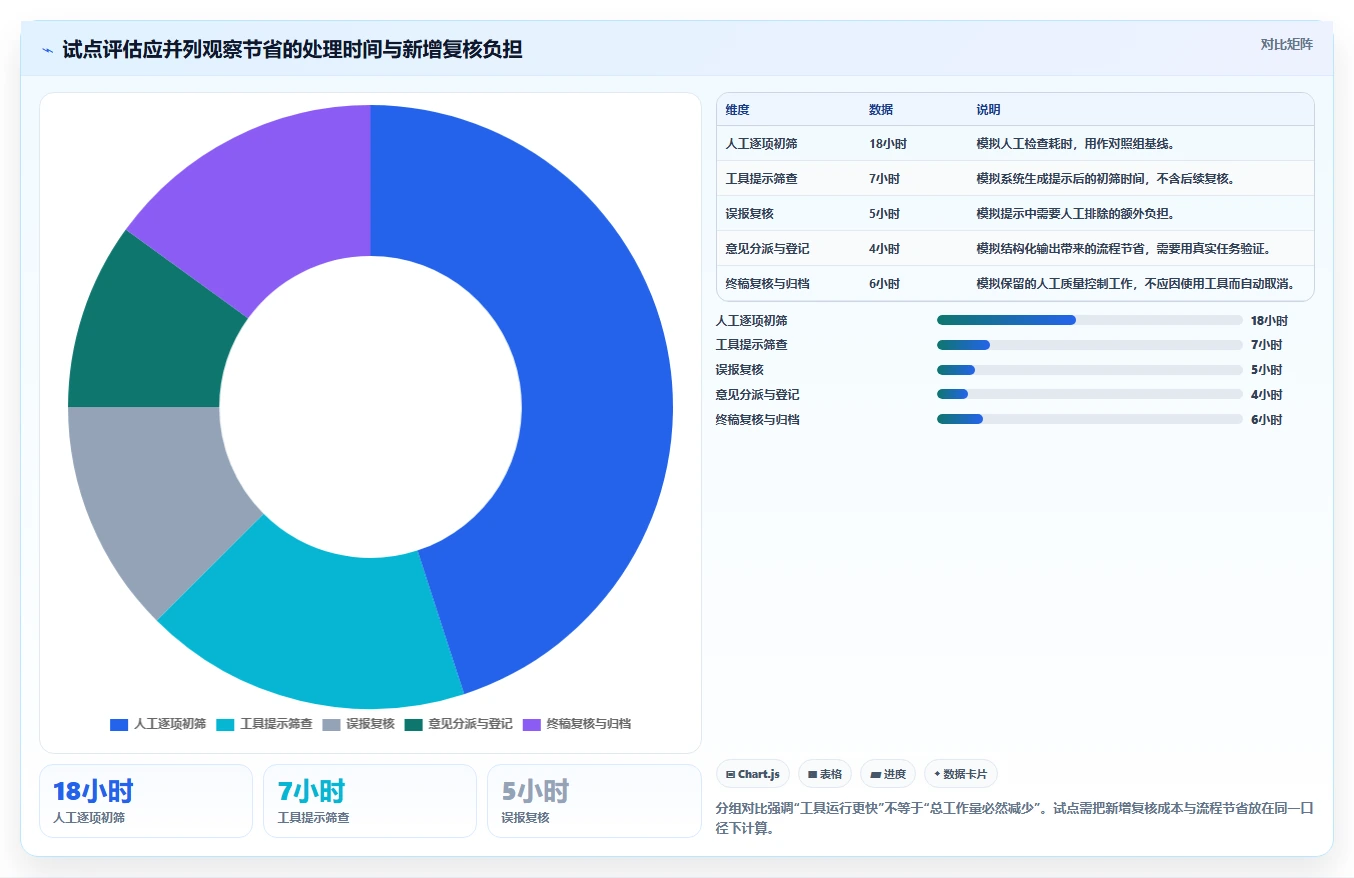The width and height of the screenshot is (1354, 878).
Task: Click description starting 模拟系统生成提示后的初筛时间
Action: point(1108,179)
